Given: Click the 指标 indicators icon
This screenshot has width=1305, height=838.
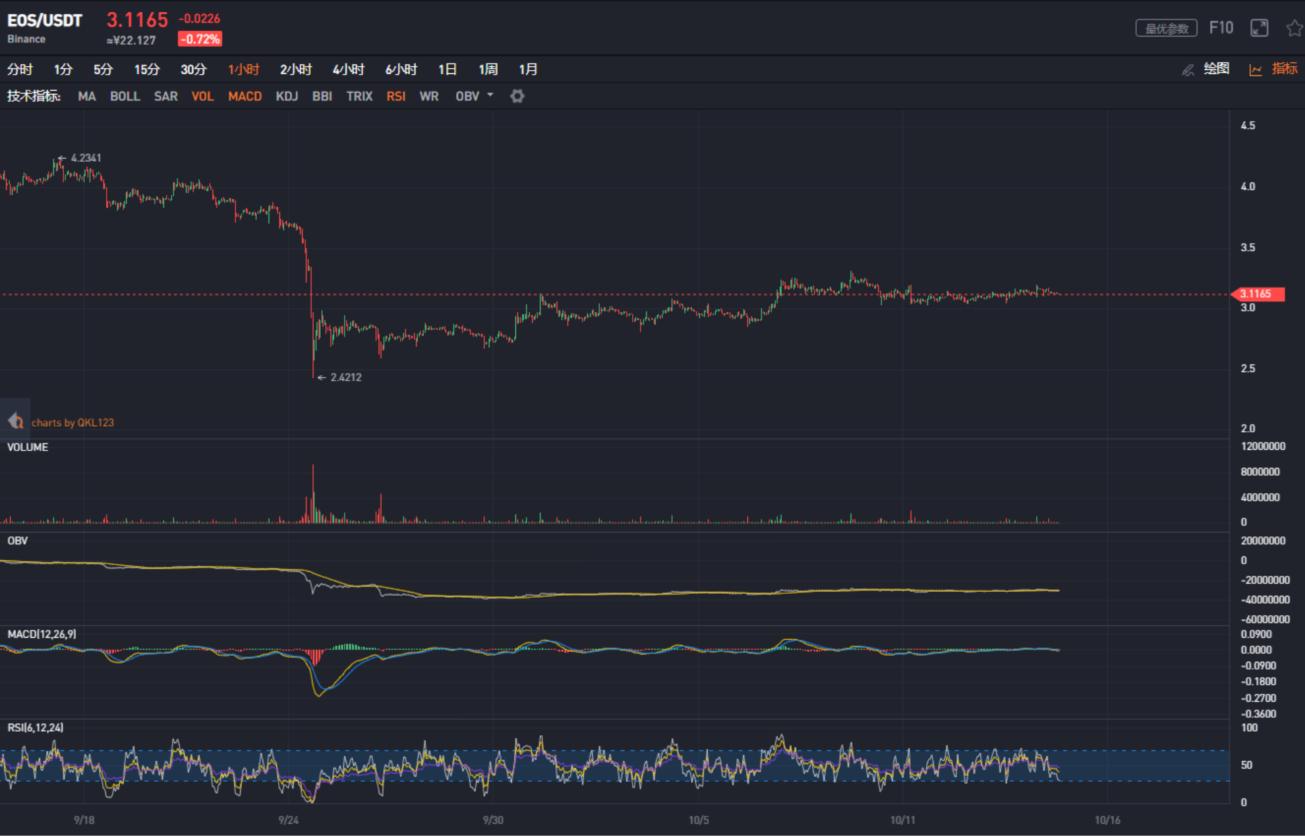Looking at the screenshot, I should pos(1284,70).
